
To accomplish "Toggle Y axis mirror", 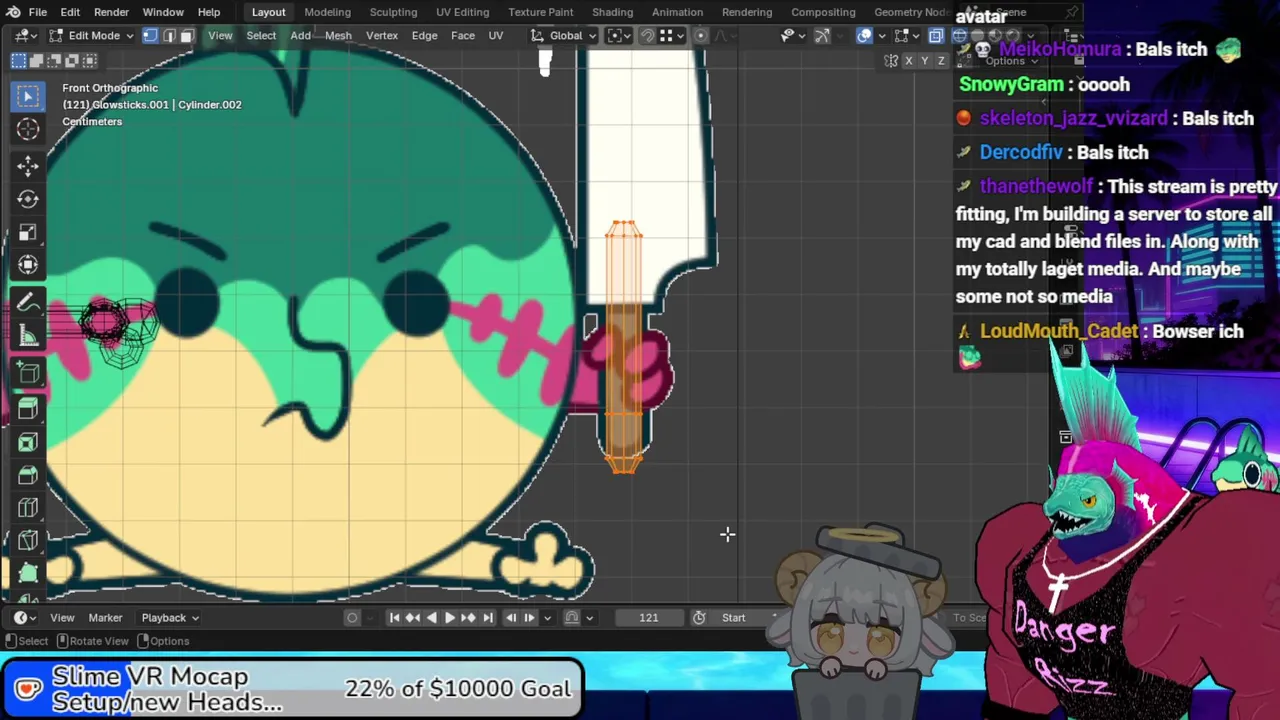I will (x=925, y=61).
